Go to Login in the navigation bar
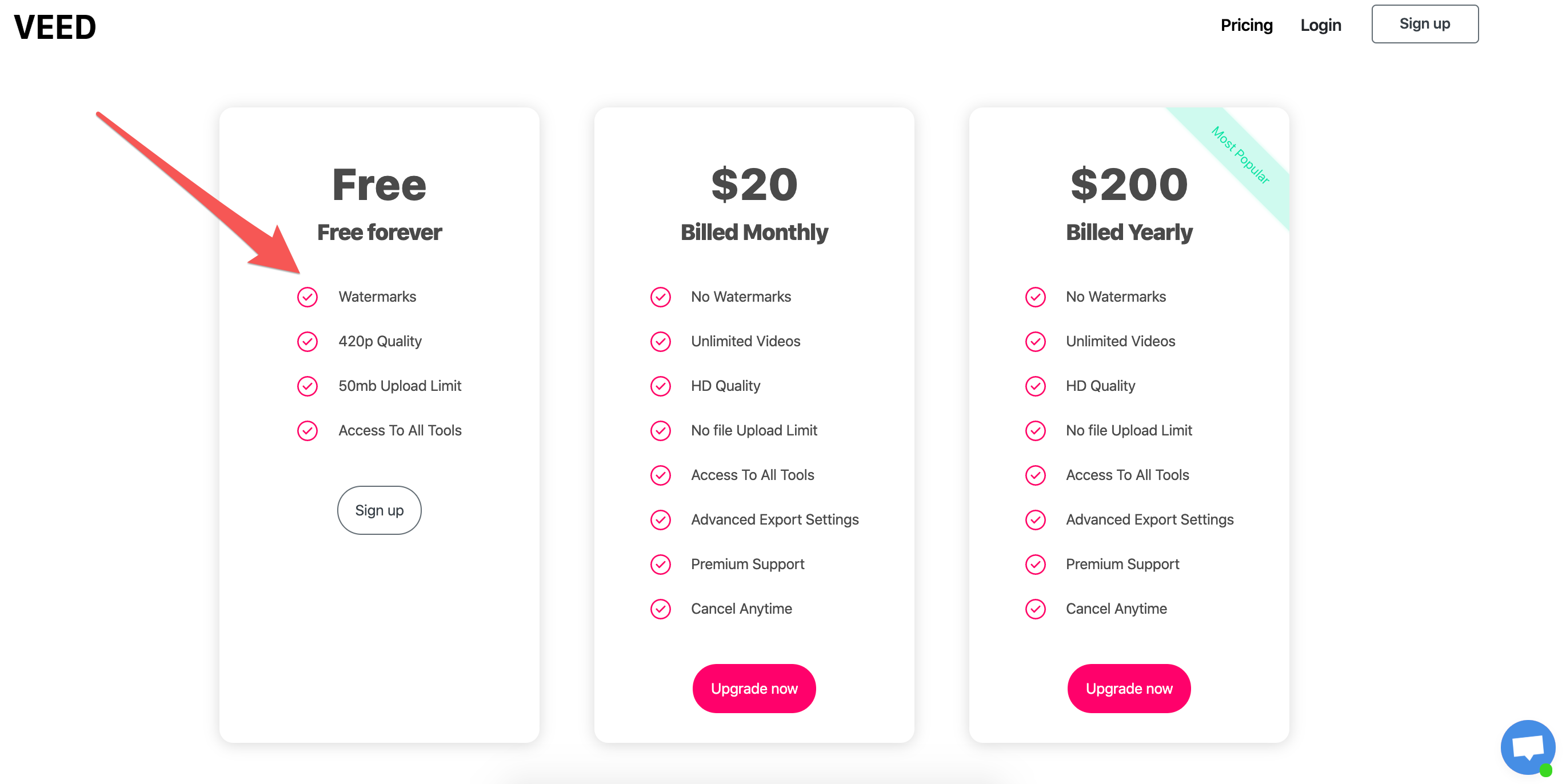 (1320, 25)
